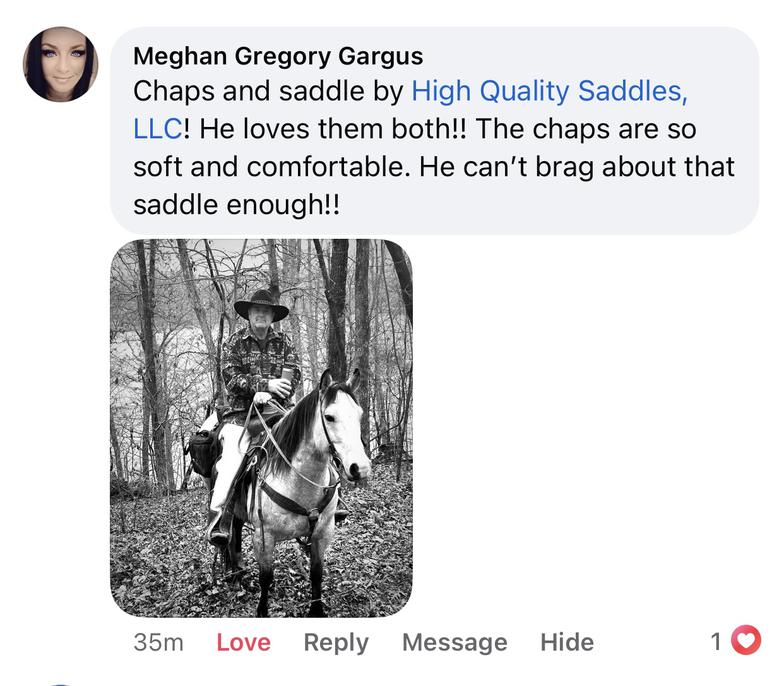The height and width of the screenshot is (686, 784).
Task: Click the LLC link text
Action: point(158,129)
